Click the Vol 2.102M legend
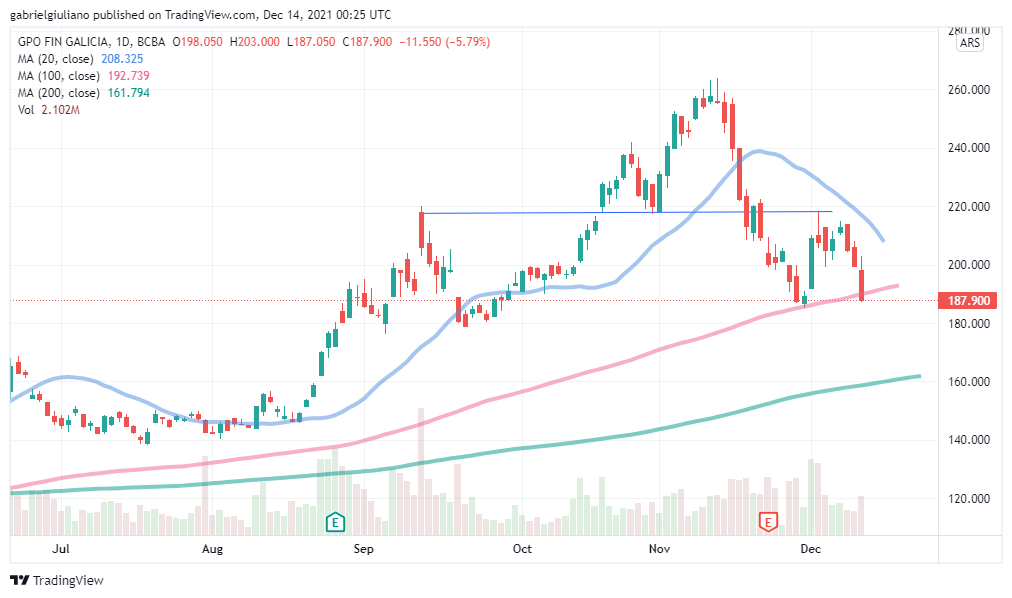 [48, 110]
